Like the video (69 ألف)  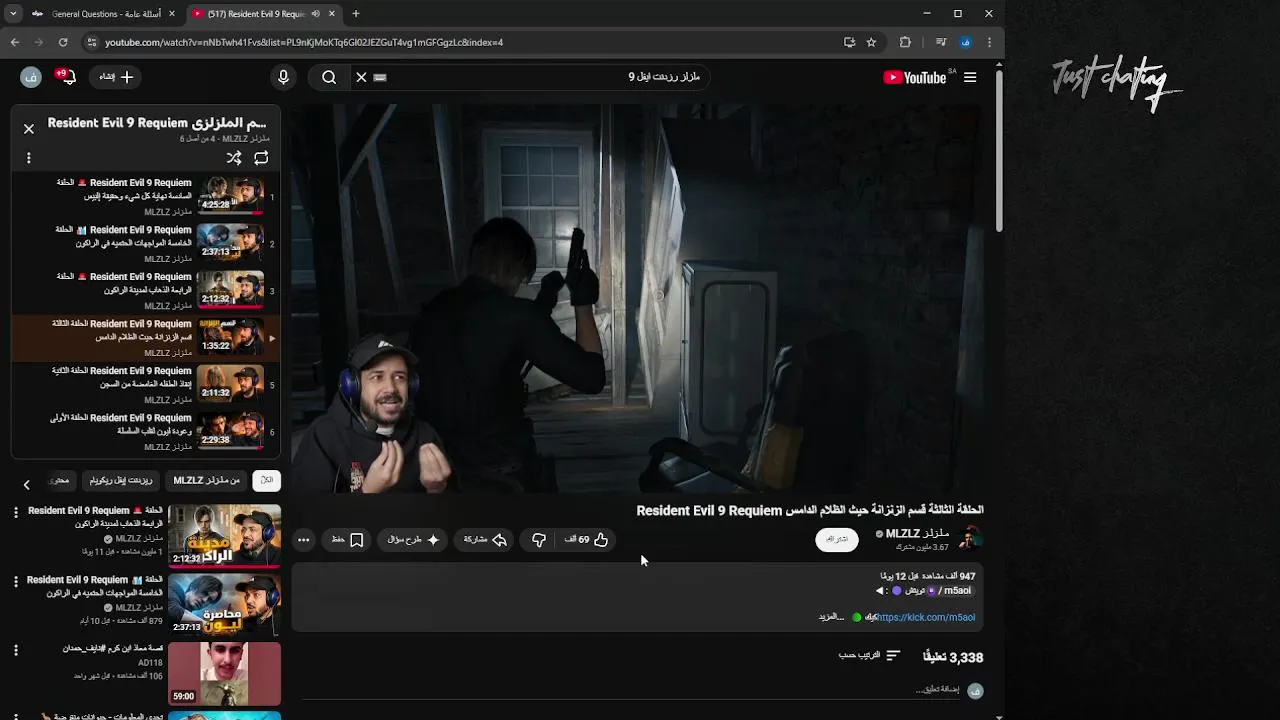587,540
